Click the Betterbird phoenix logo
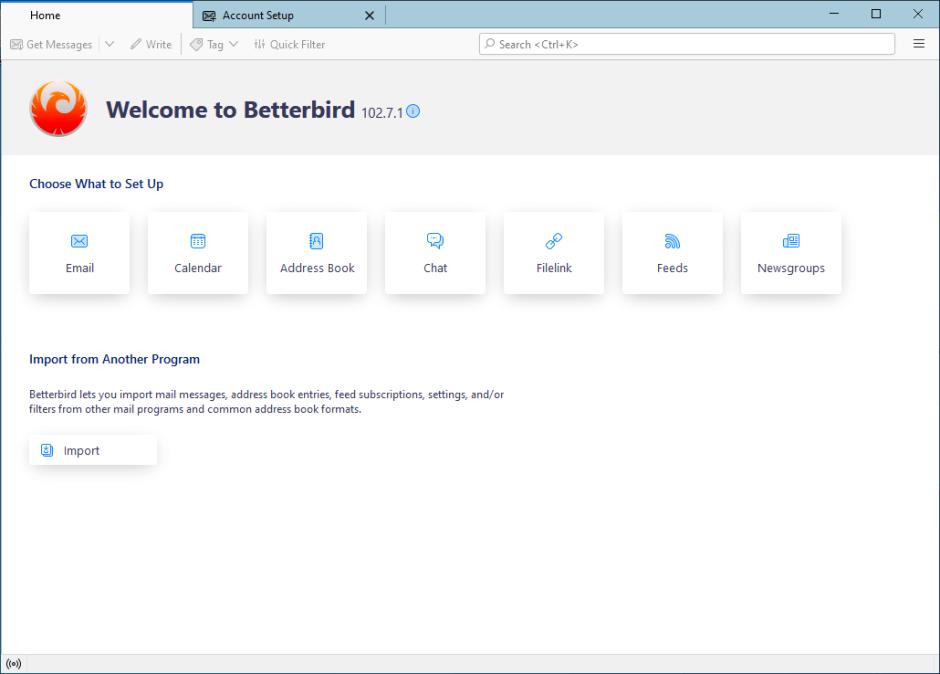940x674 pixels. 58,108
